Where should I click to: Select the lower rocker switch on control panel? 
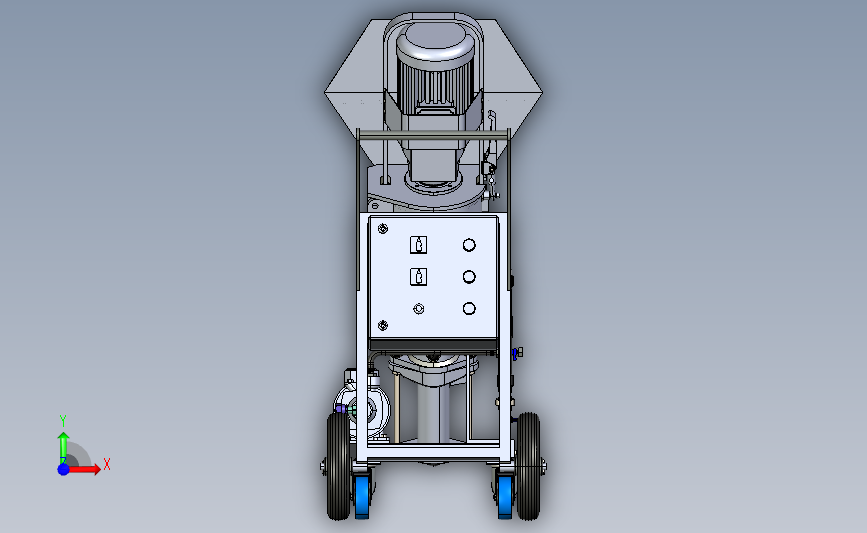419,276
